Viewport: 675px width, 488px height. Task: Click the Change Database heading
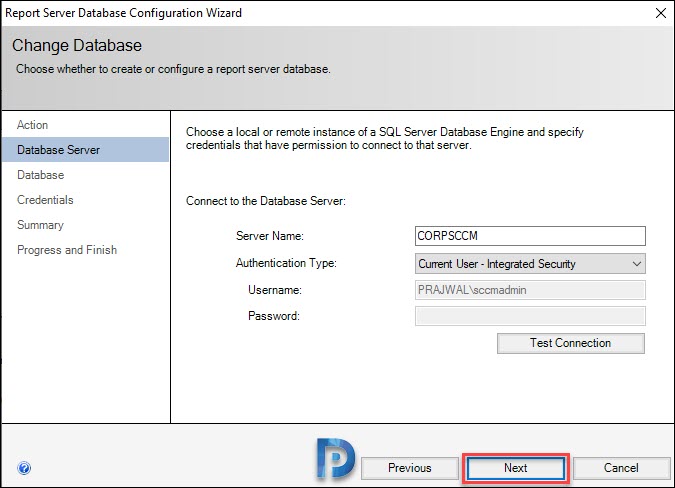click(77, 46)
